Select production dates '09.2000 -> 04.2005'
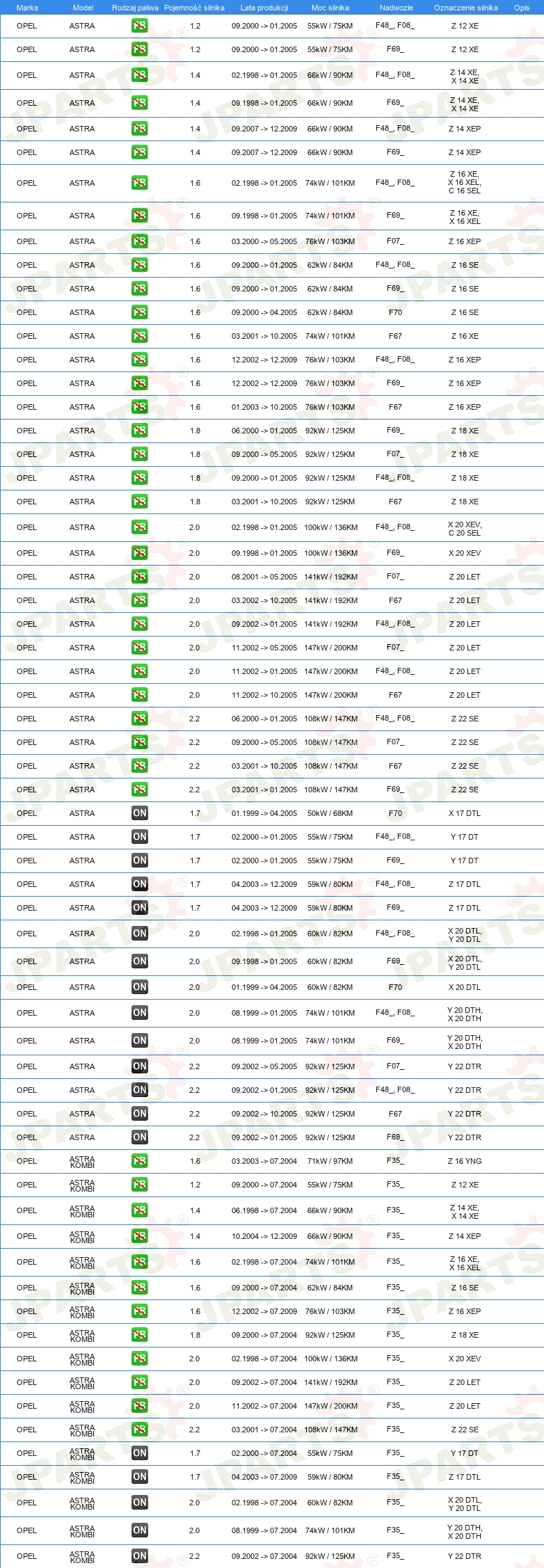This screenshot has width=544, height=1568. coord(264,312)
